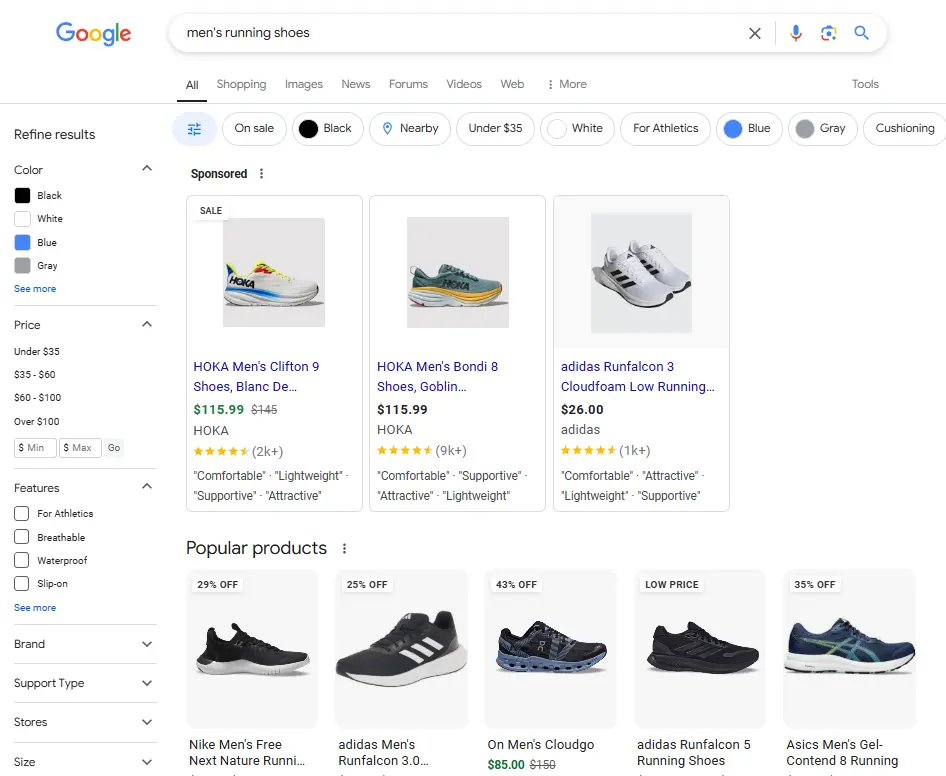
Task: Click the HOKA Bondi 8 shoe image
Action: pos(458,273)
